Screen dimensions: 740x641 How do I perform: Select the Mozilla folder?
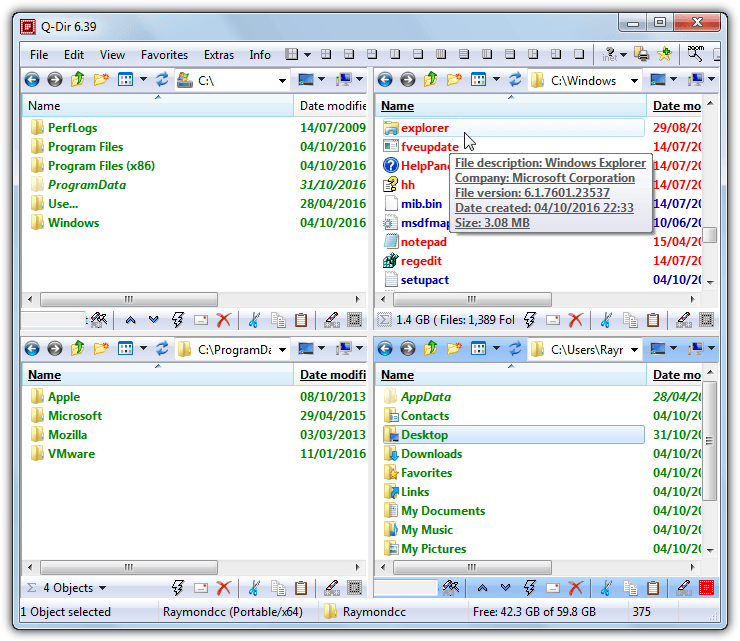[x=67, y=435]
